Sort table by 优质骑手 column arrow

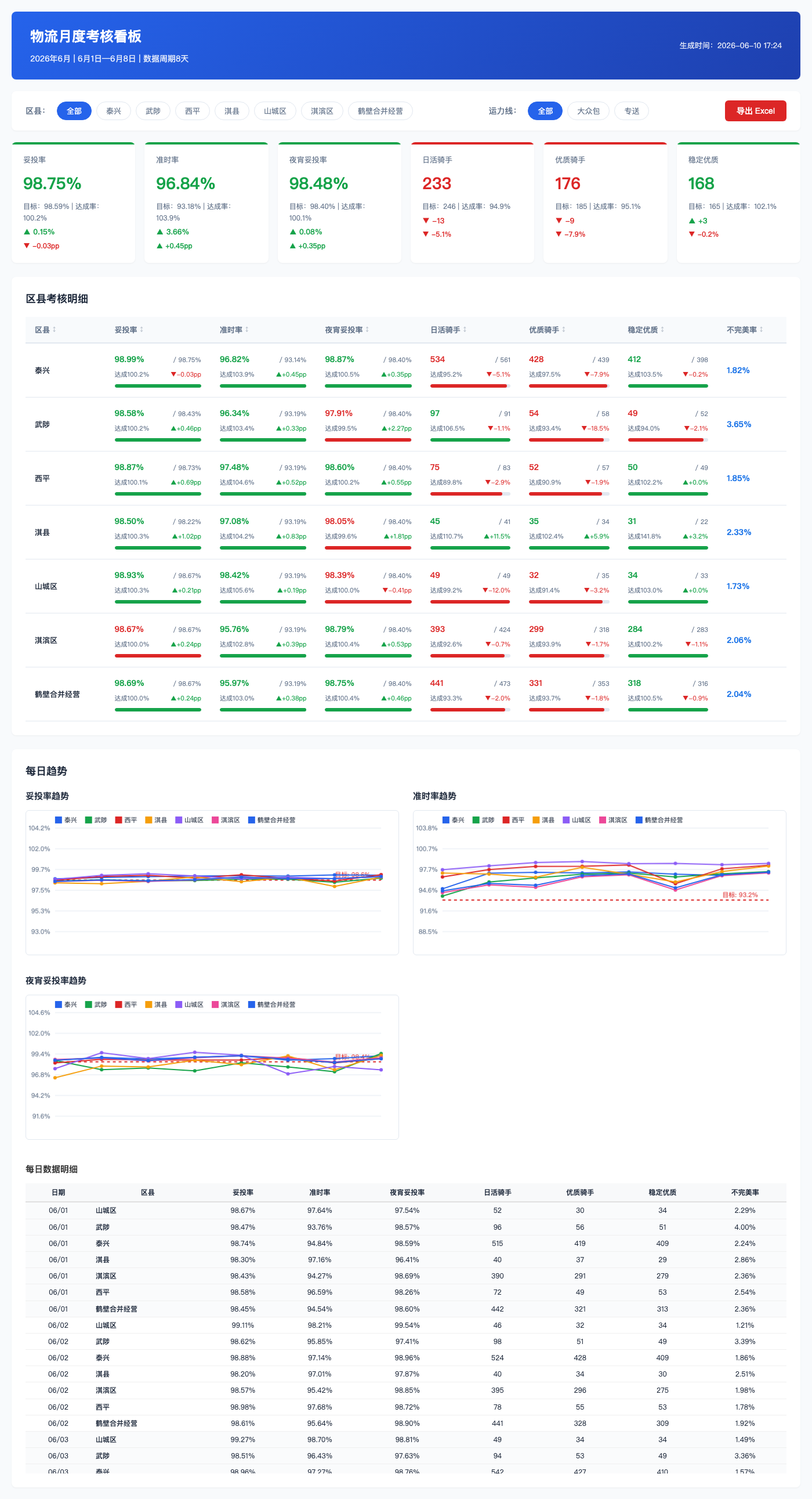point(564,330)
